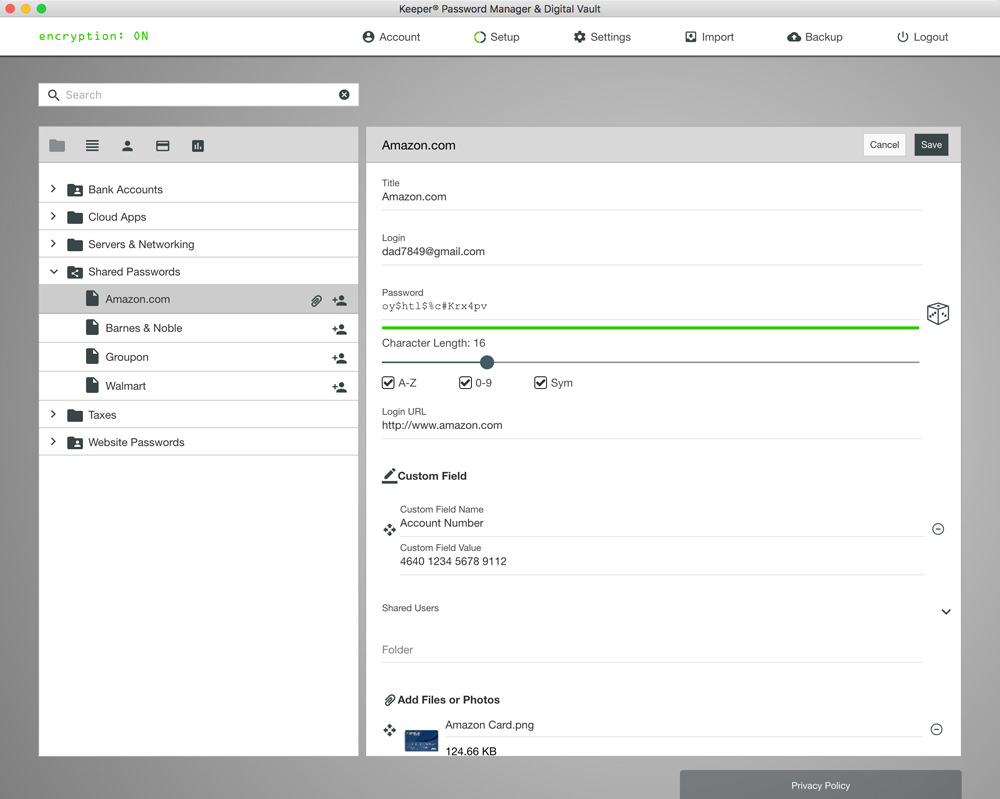This screenshot has width=1000, height=799.
Task: Open the payment card icon tab
Action: (163, 146)
